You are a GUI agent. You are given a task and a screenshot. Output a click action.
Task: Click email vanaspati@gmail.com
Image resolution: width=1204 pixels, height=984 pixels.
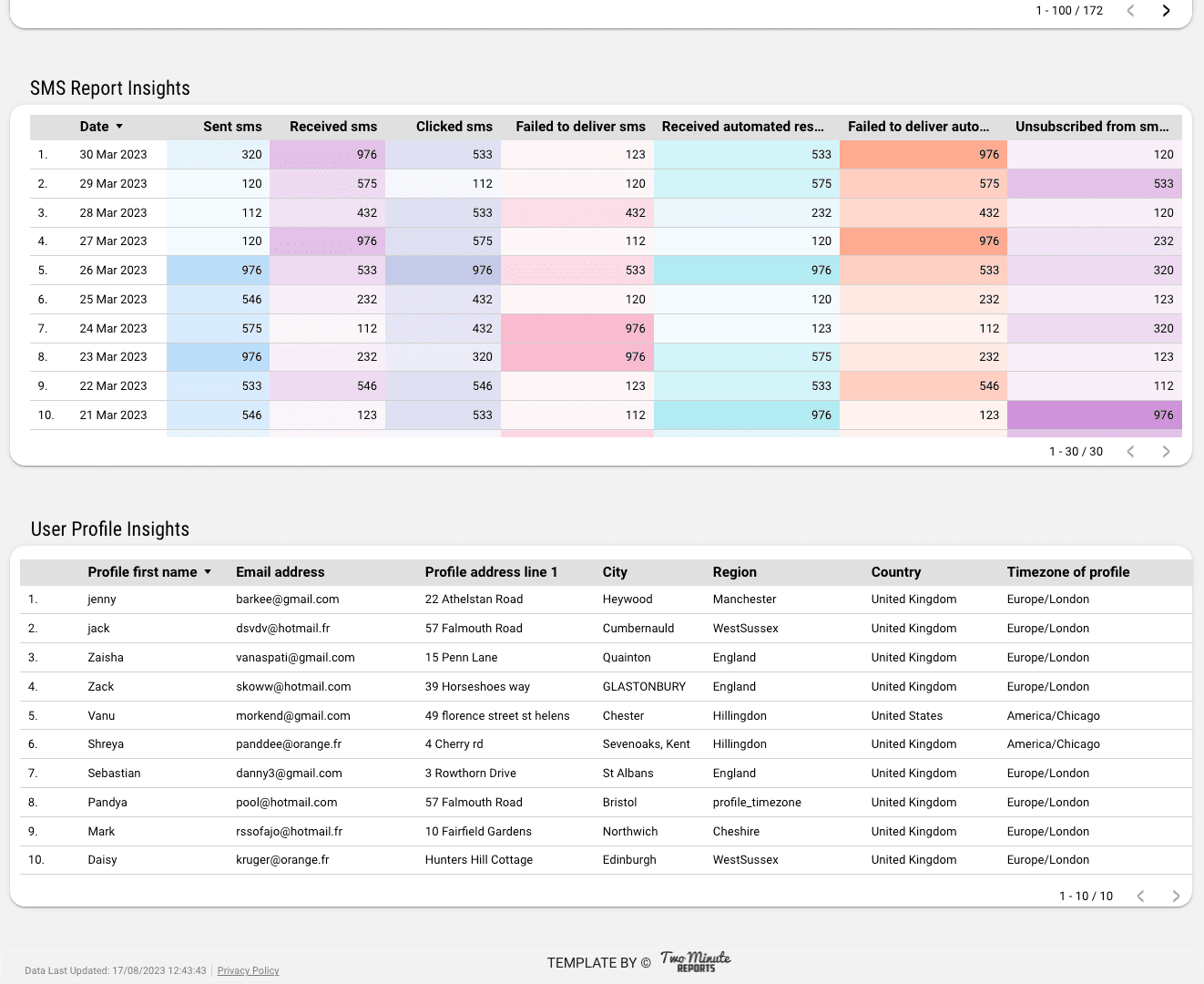point(295,658)
